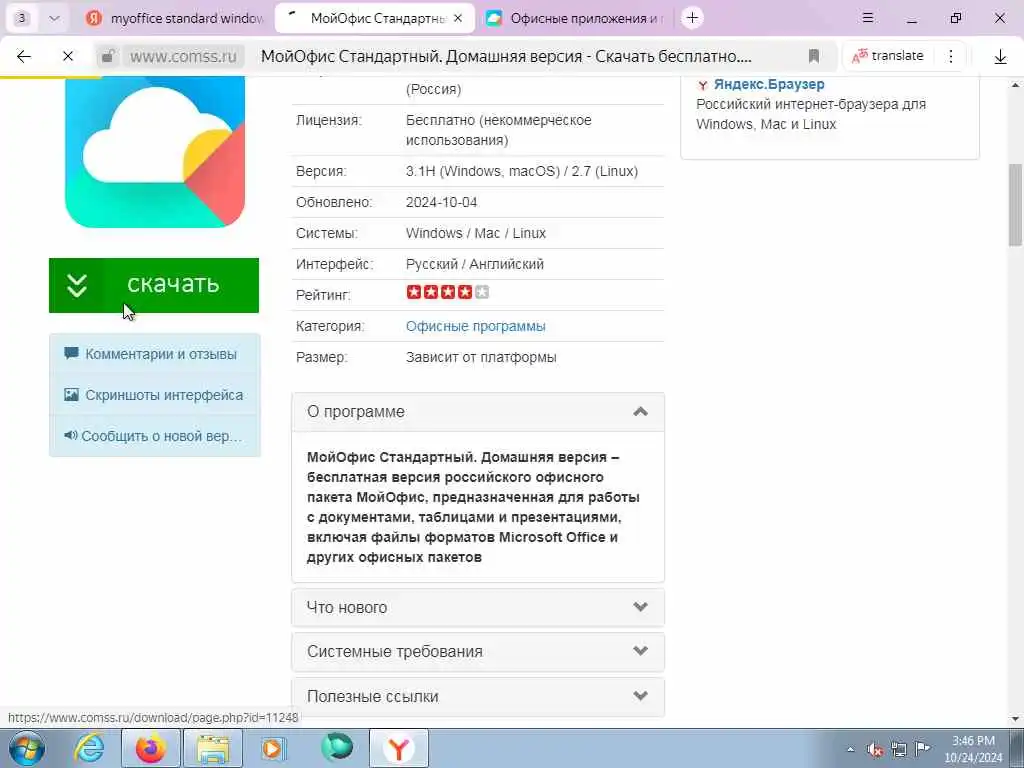The height and width of the screenshot is (768, 1024).
Task: Click the scrollbar up arrow
Action: (x=1016, y=85)
